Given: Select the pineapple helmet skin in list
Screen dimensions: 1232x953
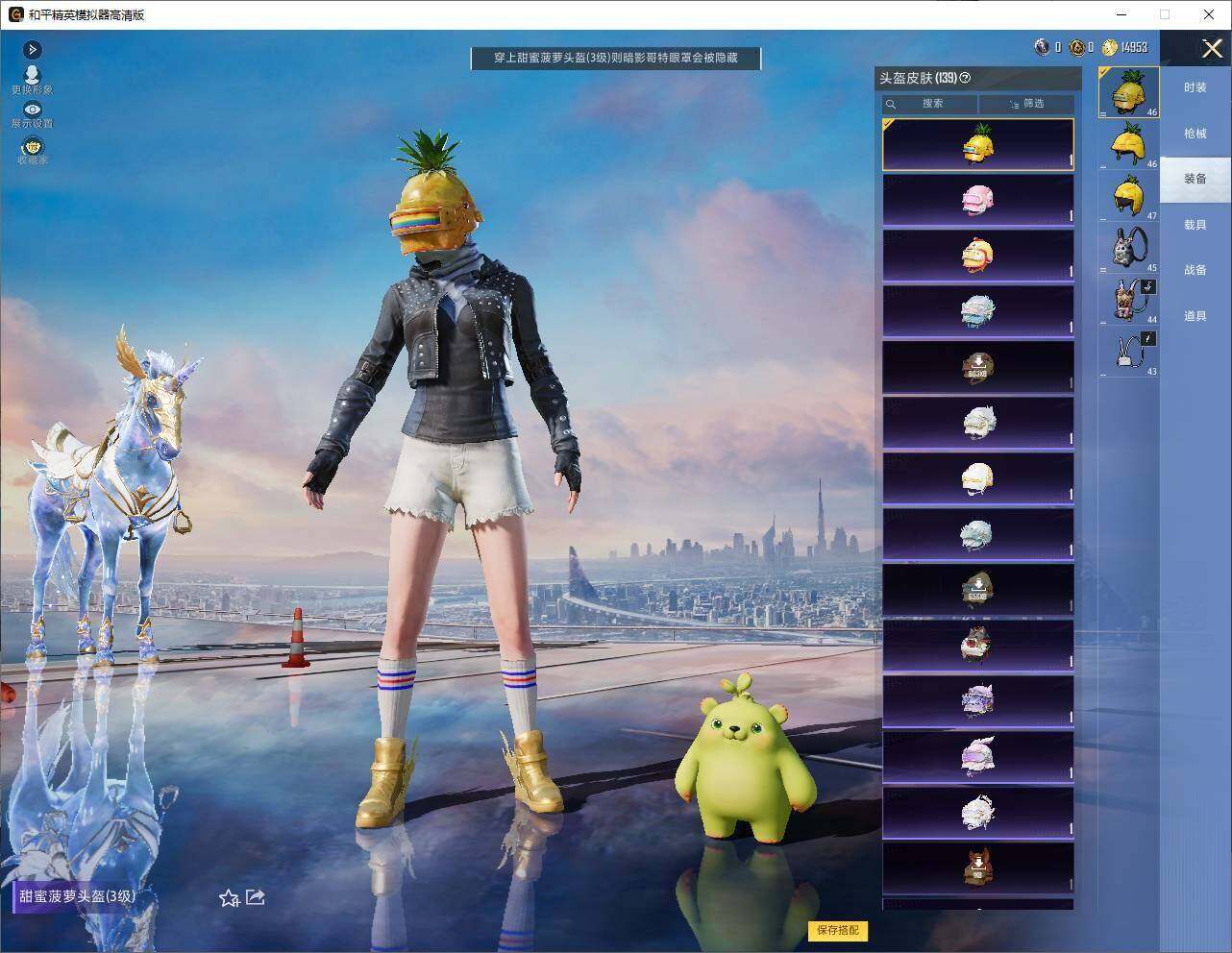Looking at the screenshot, I should click(x=978, y=145).
